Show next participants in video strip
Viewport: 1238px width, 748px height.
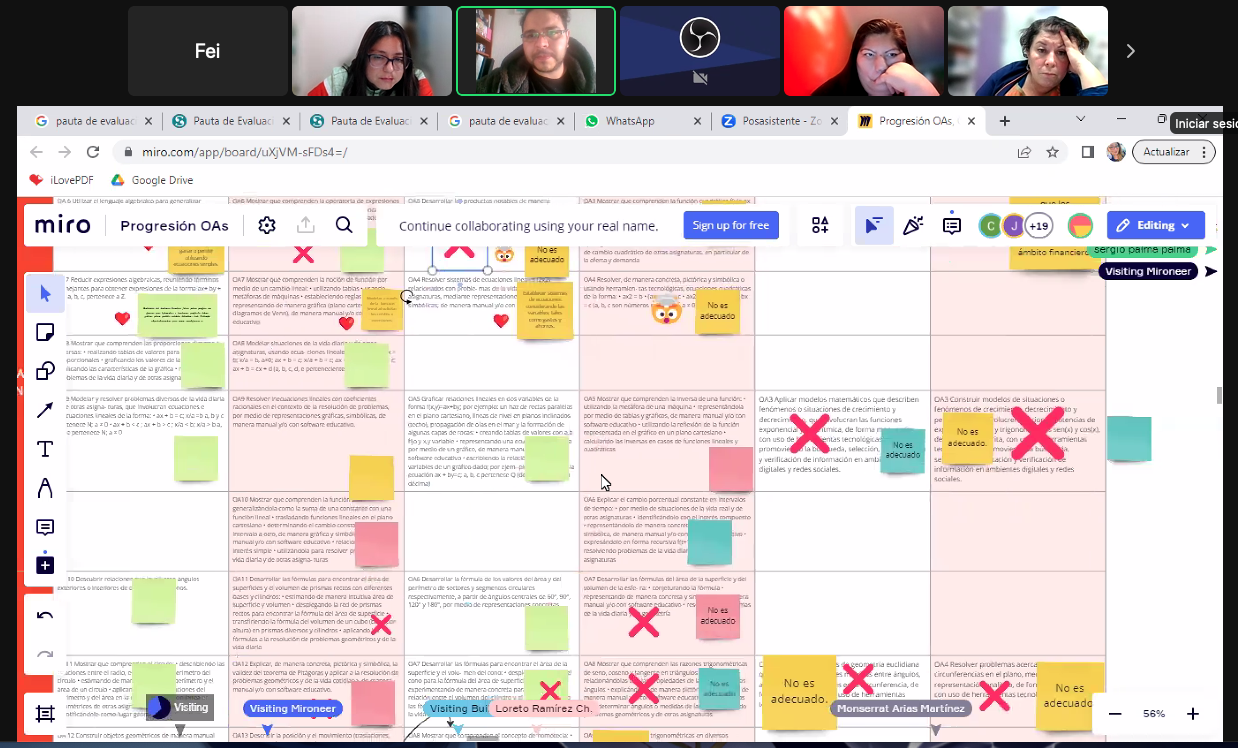[x=1131, y=51]
